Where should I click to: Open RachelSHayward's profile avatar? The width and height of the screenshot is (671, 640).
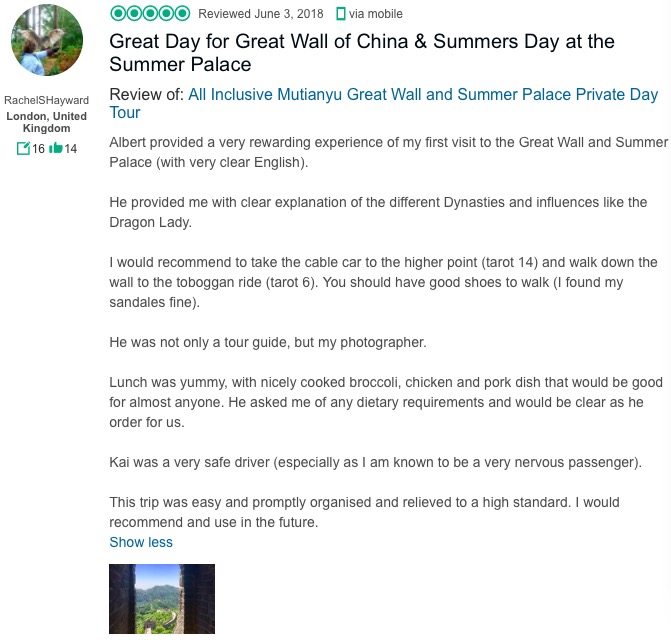click(46, 47)
